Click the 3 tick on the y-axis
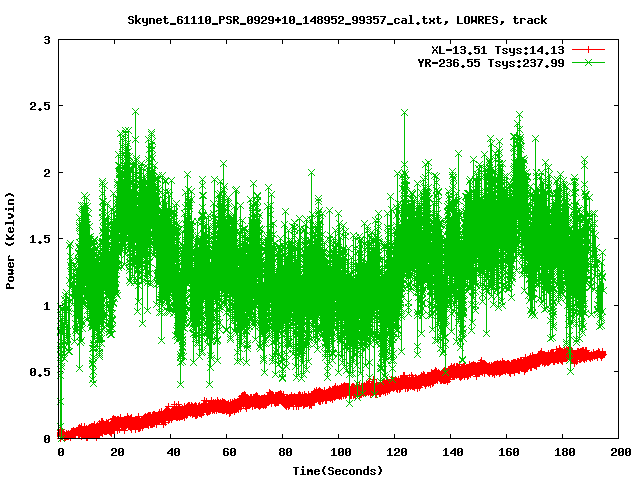The width and height of the screenshot is (640, 480). click(48, 40)
